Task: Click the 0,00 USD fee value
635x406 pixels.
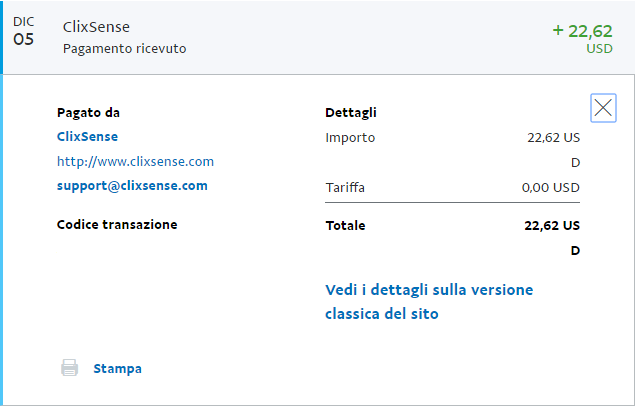Action: point(551,187)
